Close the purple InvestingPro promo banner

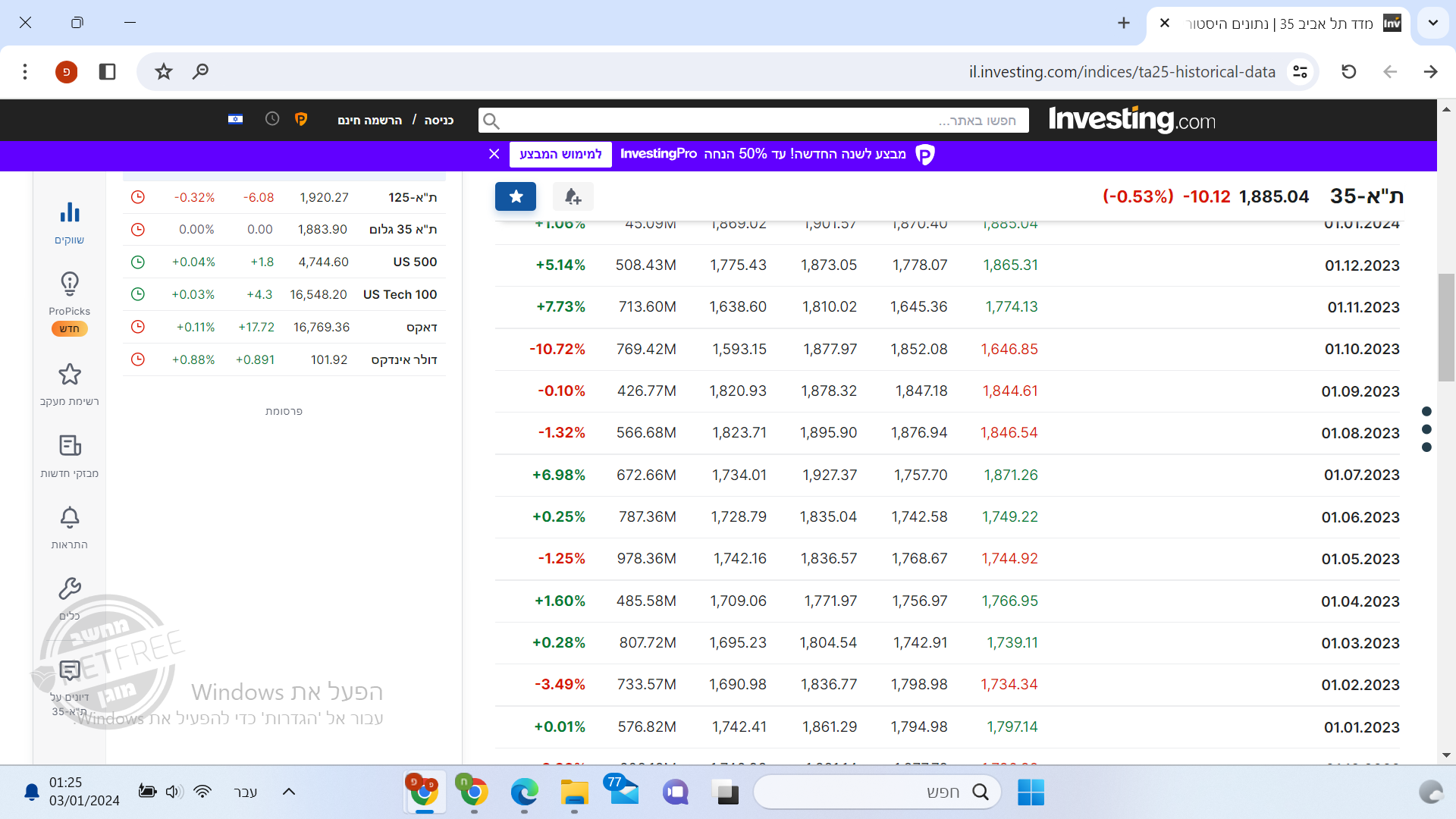pyautogui.click(x=494, y=154)
